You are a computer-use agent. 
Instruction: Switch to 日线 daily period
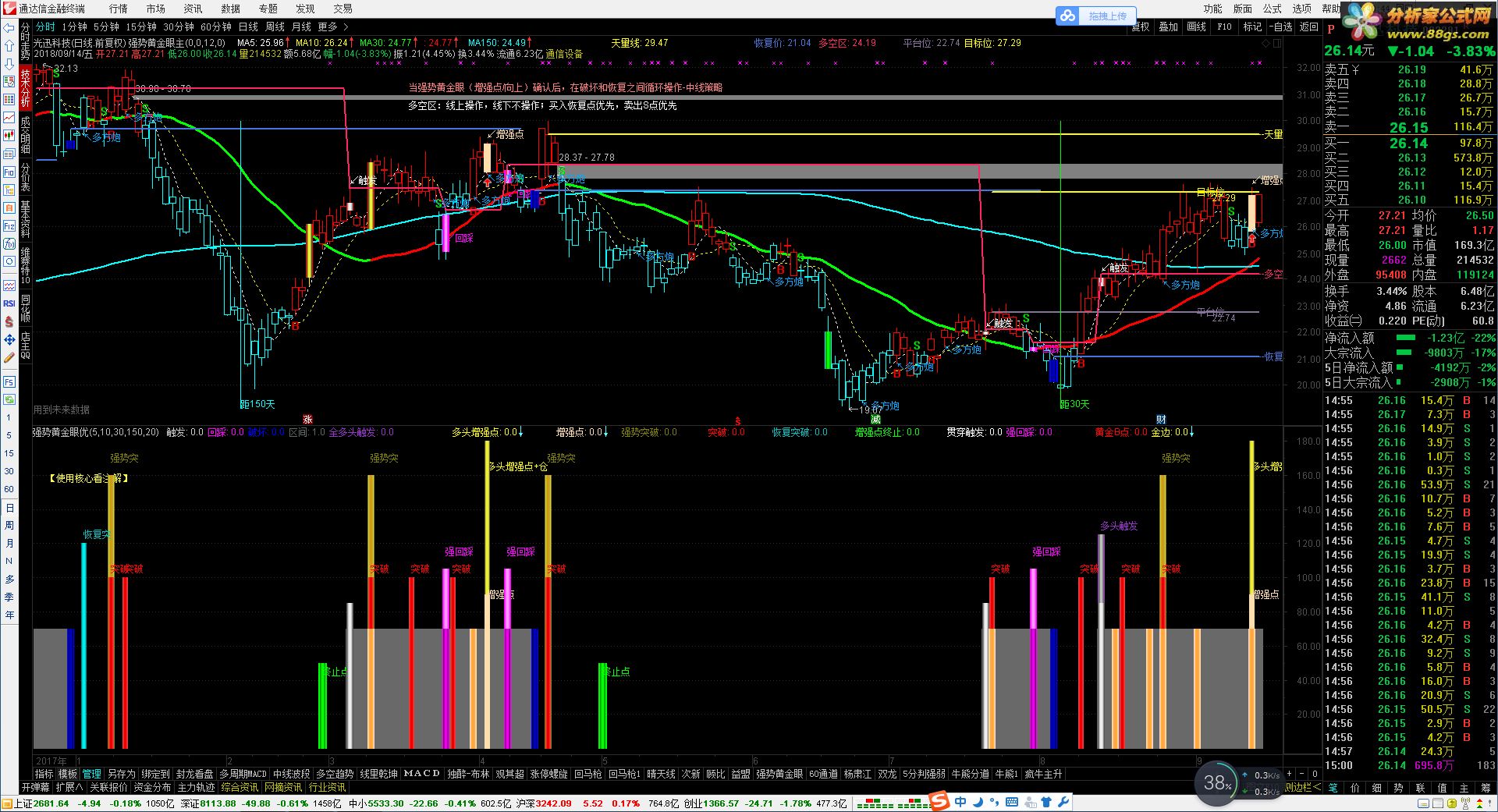[247, 27]
